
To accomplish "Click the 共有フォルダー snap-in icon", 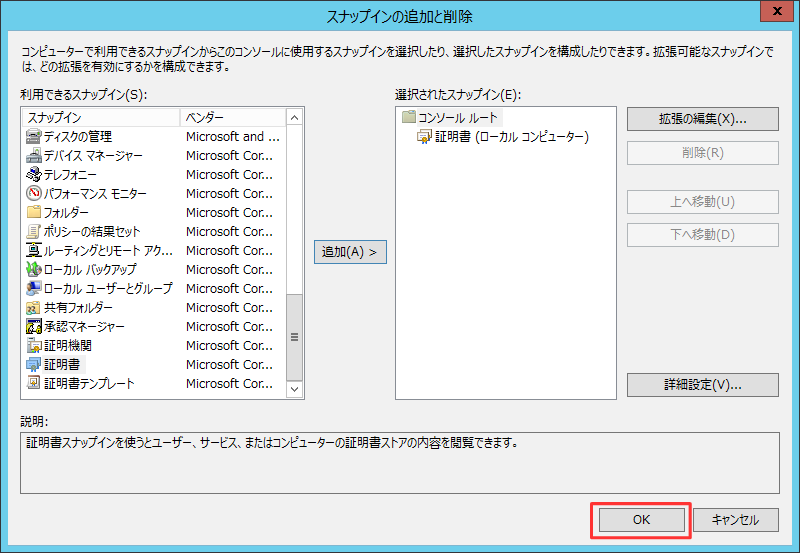I will [34, 307].
